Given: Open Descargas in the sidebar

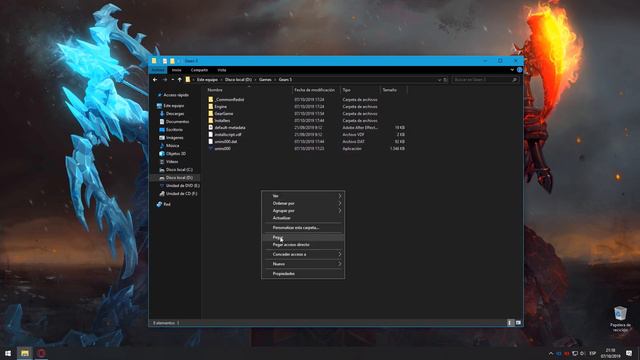Looking at the screenshot, I should (175, 114).
